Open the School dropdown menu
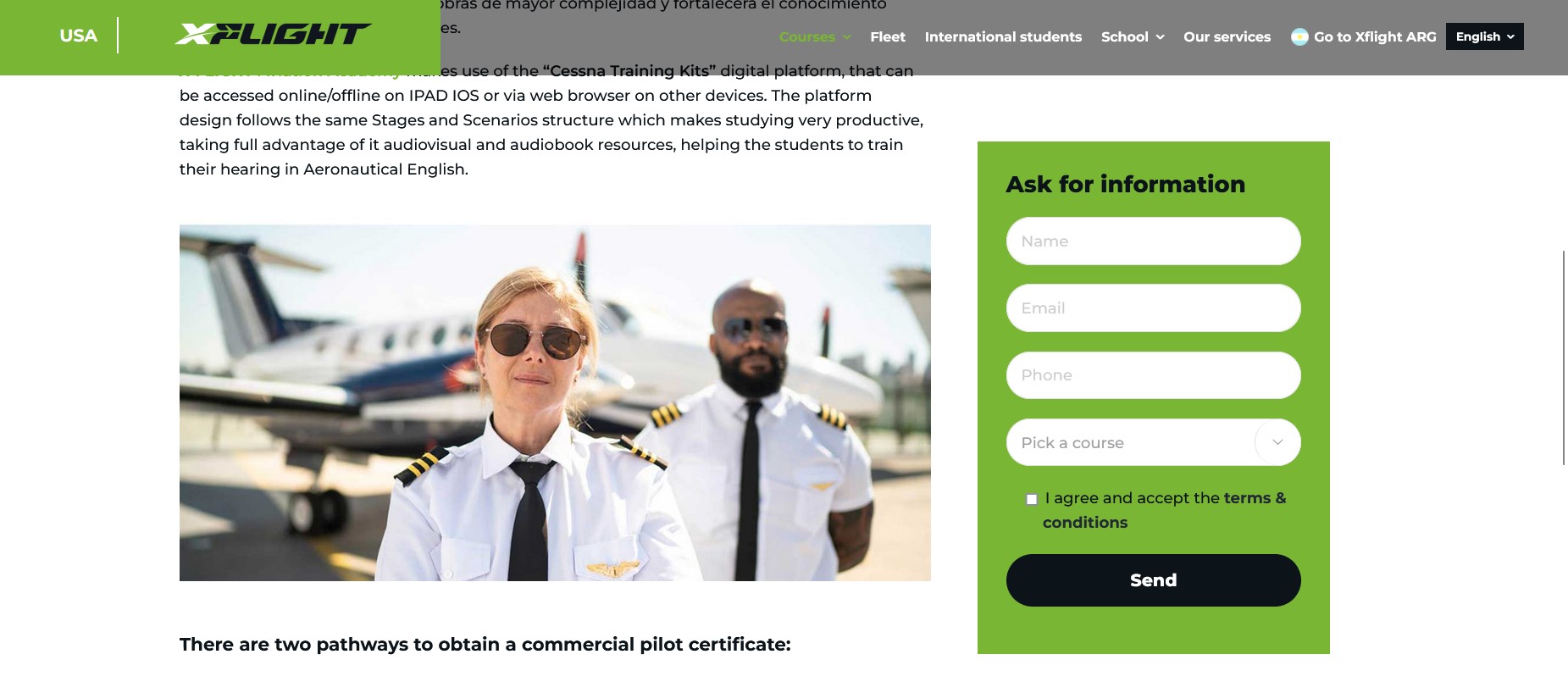 pyautogui.click(x=1133, y=36)
